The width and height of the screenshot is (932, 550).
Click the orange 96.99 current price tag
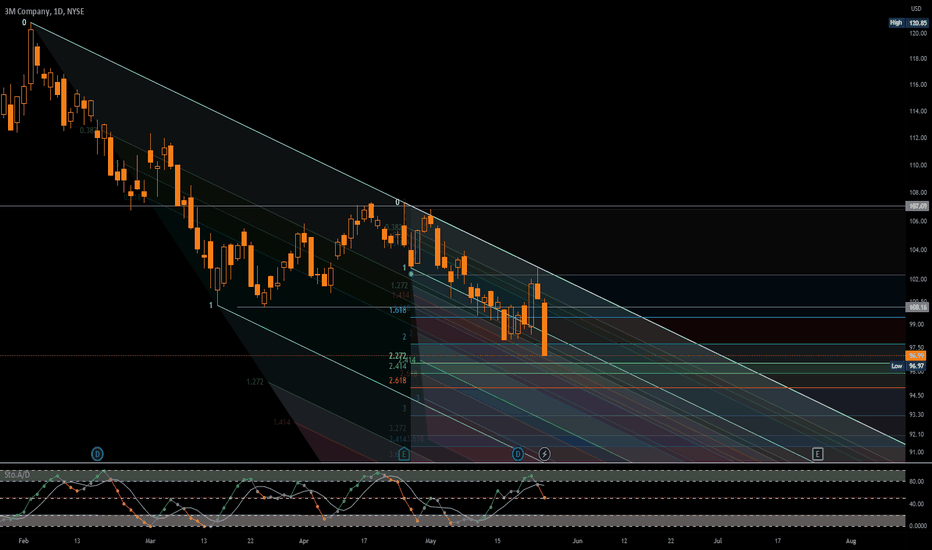point(916,356)
